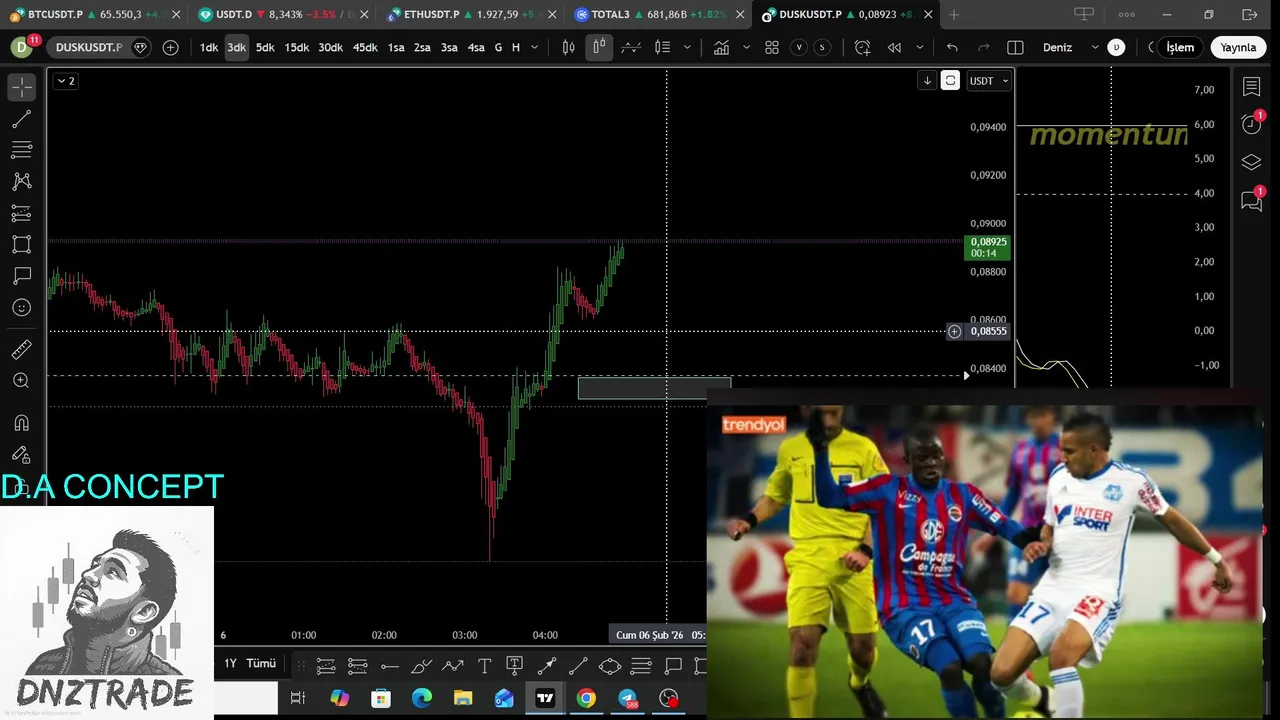Click the alert clock-plus icon in toolbar
This screenshot has height=720, width=1280.
863,47
